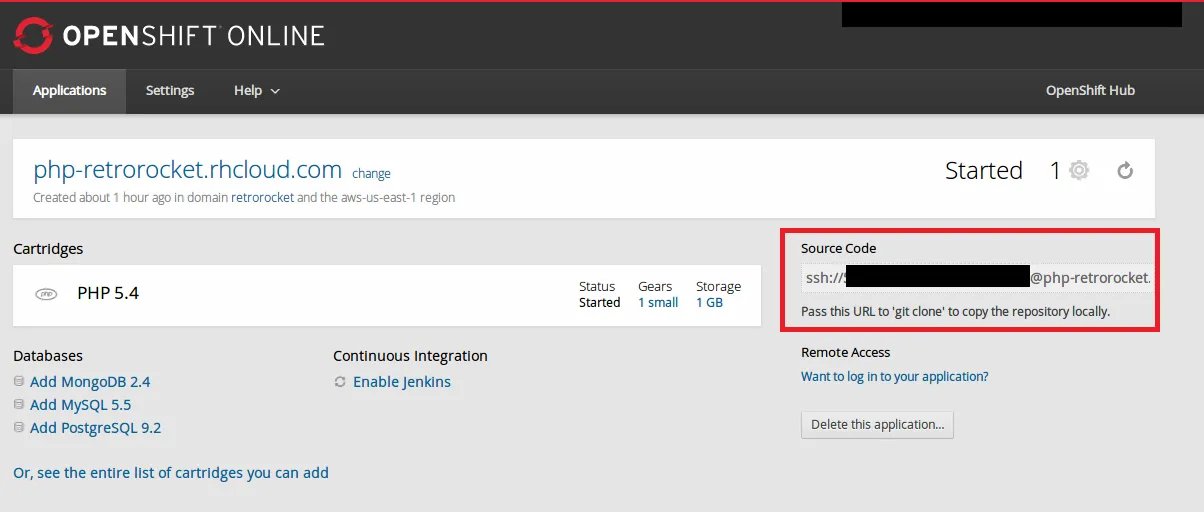Select the Source Code SSH URL field

point(976,278)
